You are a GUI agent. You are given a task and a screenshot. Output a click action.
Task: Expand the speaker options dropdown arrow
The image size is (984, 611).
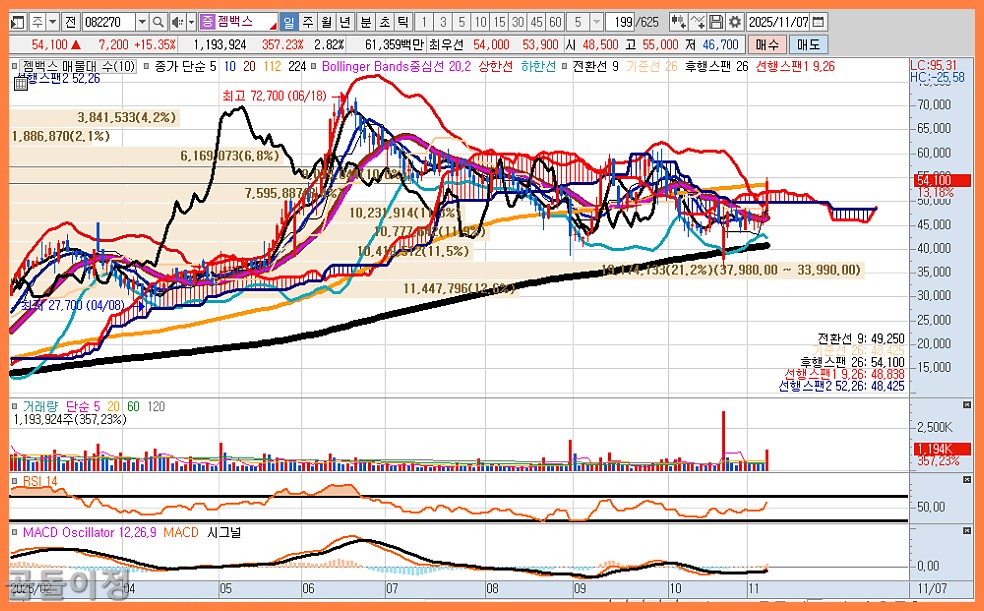191,23
